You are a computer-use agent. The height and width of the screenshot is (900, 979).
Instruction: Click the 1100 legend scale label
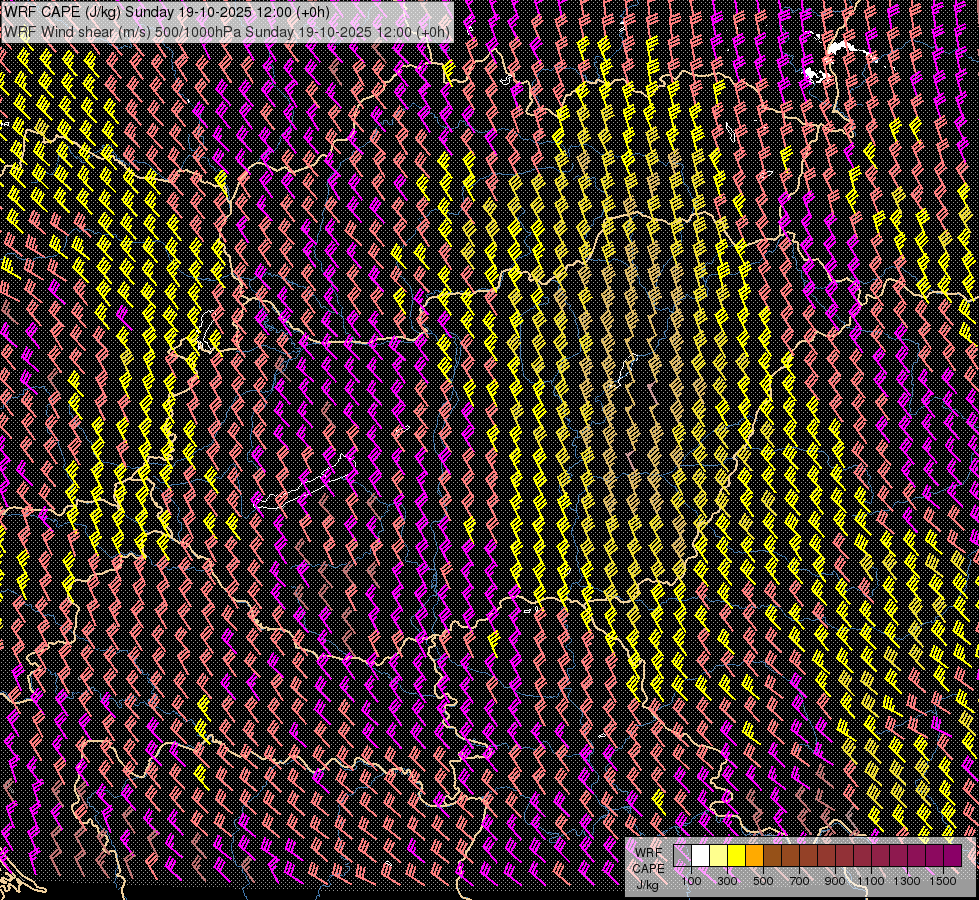click(x=871, y=881)
